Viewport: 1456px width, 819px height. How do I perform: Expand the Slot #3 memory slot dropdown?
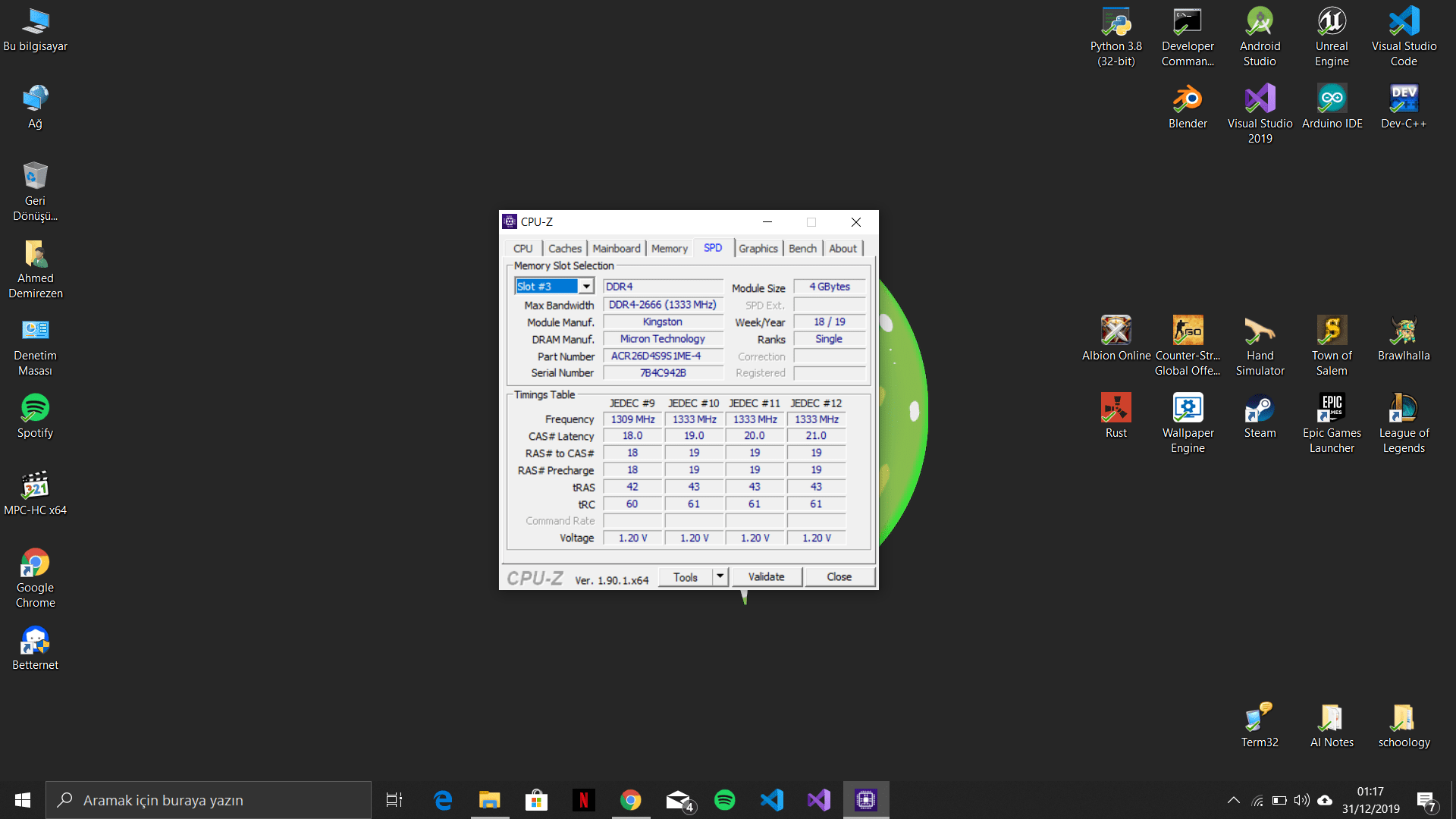point(586,287)
